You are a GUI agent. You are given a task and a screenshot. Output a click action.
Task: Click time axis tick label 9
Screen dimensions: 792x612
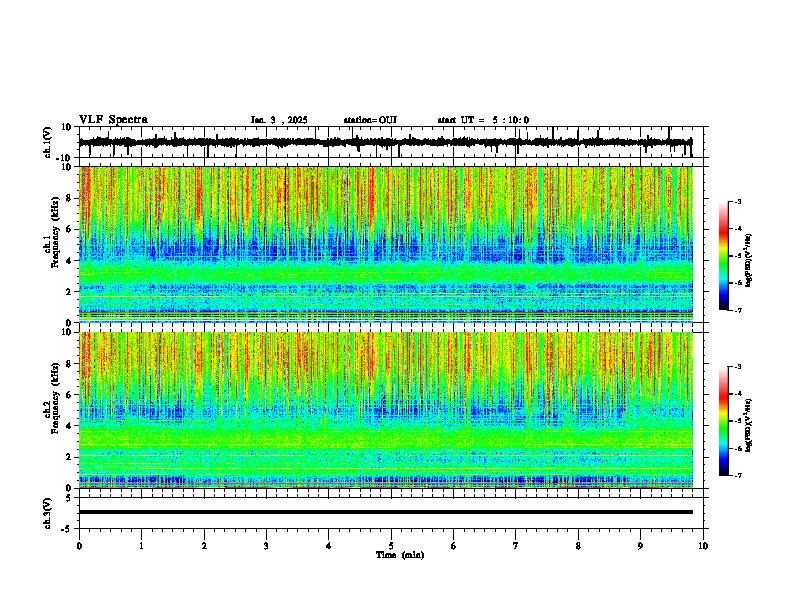[640, 546]
